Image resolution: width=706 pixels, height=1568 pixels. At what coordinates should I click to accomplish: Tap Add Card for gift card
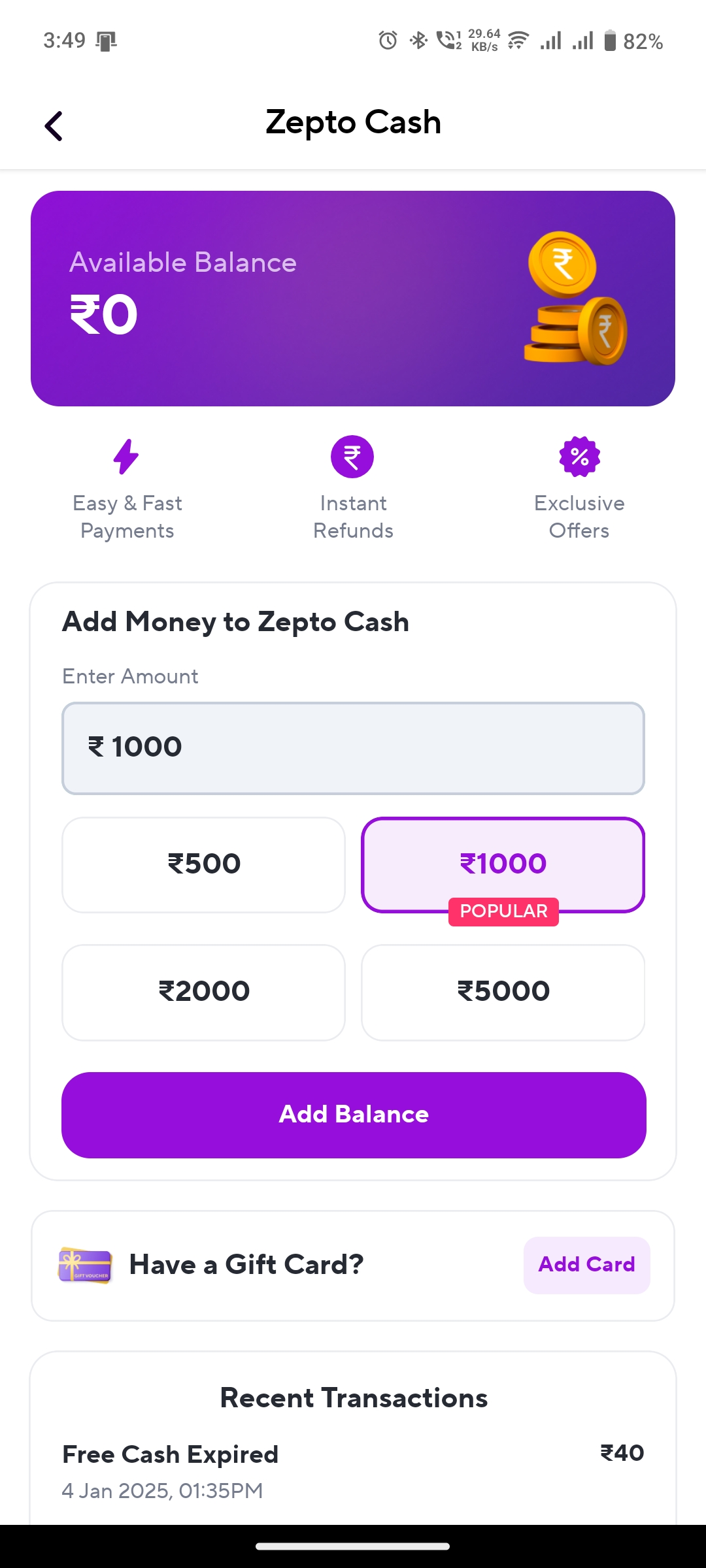point(586,1265)
